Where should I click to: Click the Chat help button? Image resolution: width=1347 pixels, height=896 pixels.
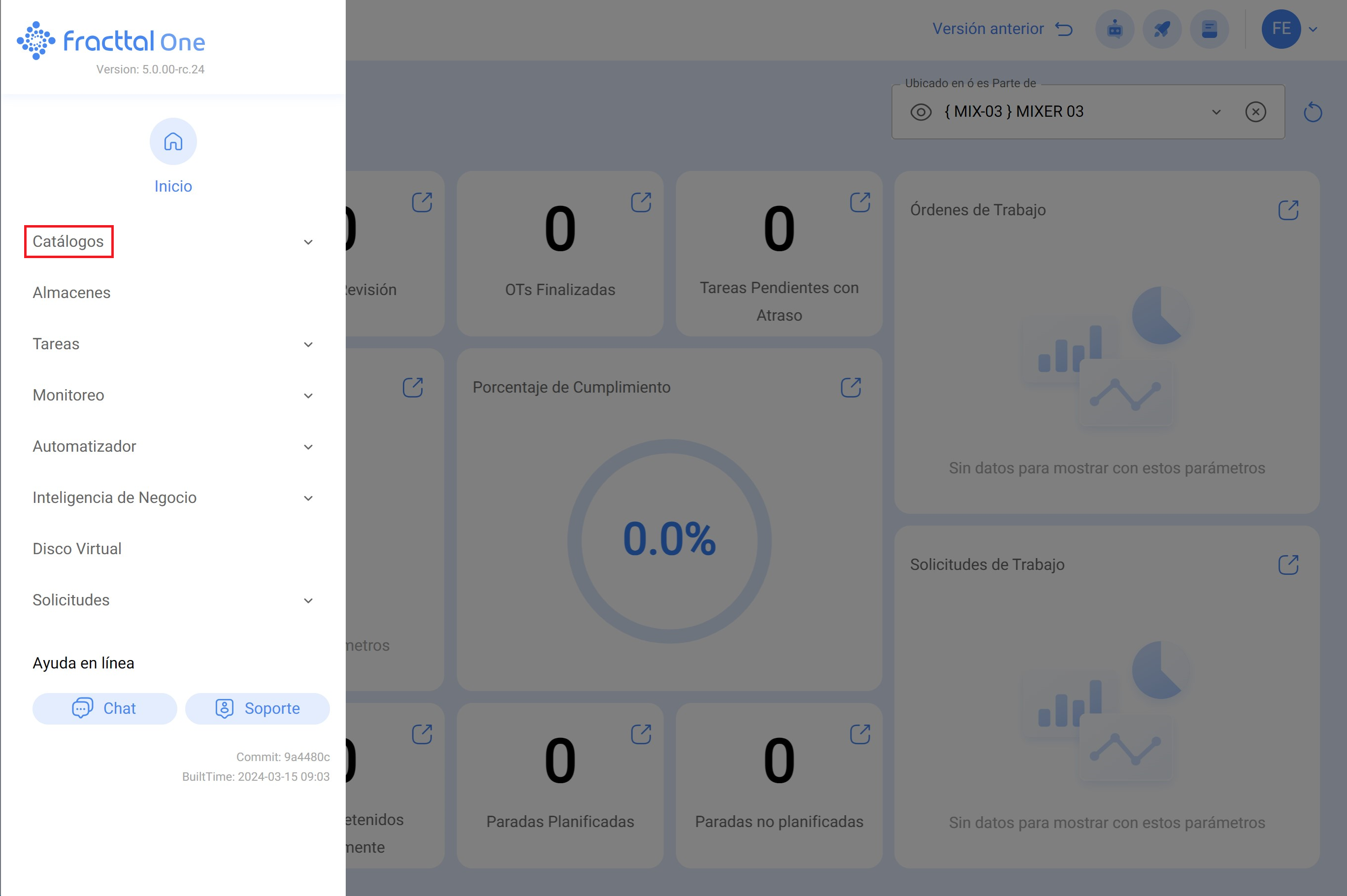click(104, 708)
